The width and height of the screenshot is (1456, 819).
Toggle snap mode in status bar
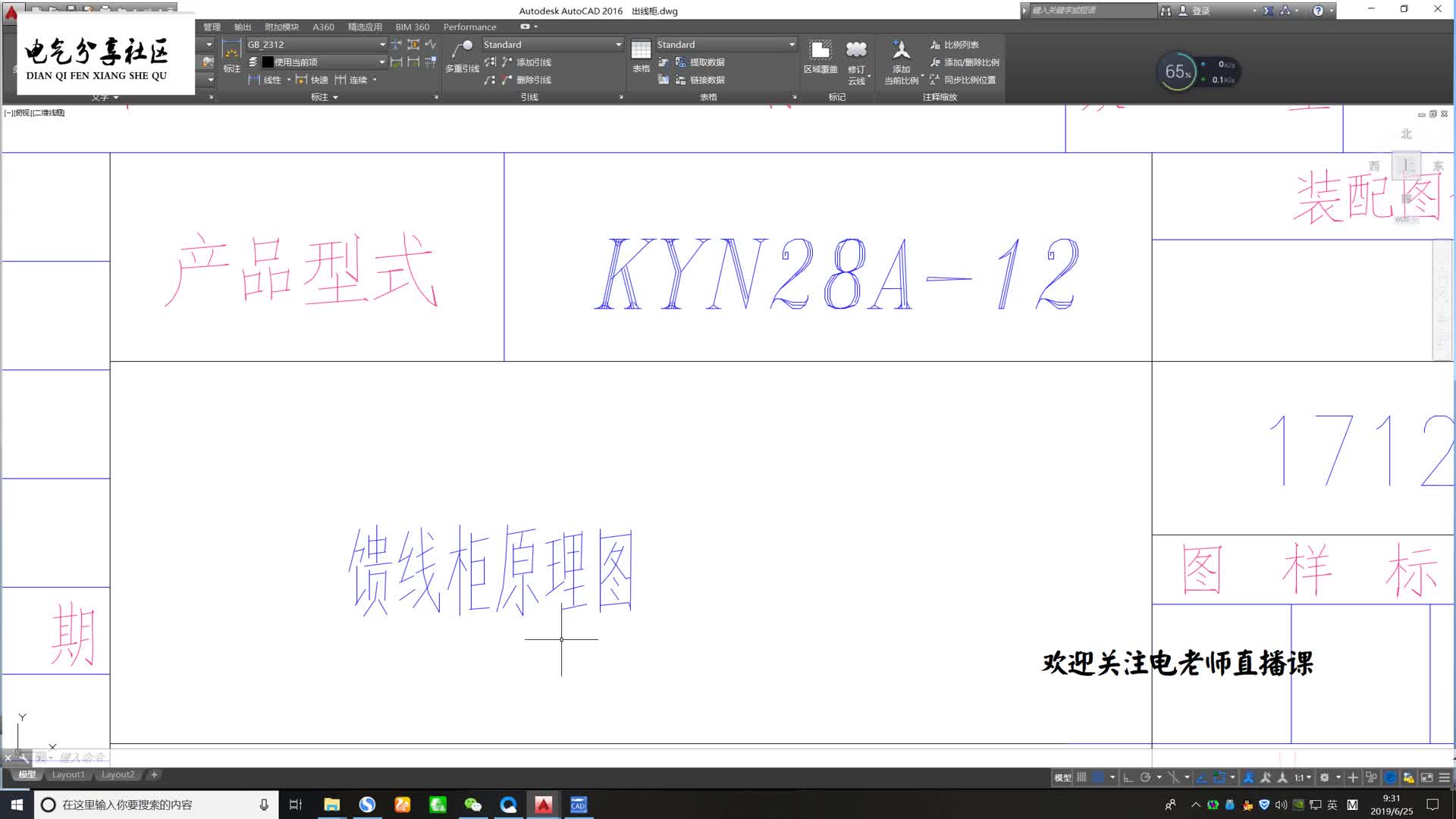(x=1098, y=777)
